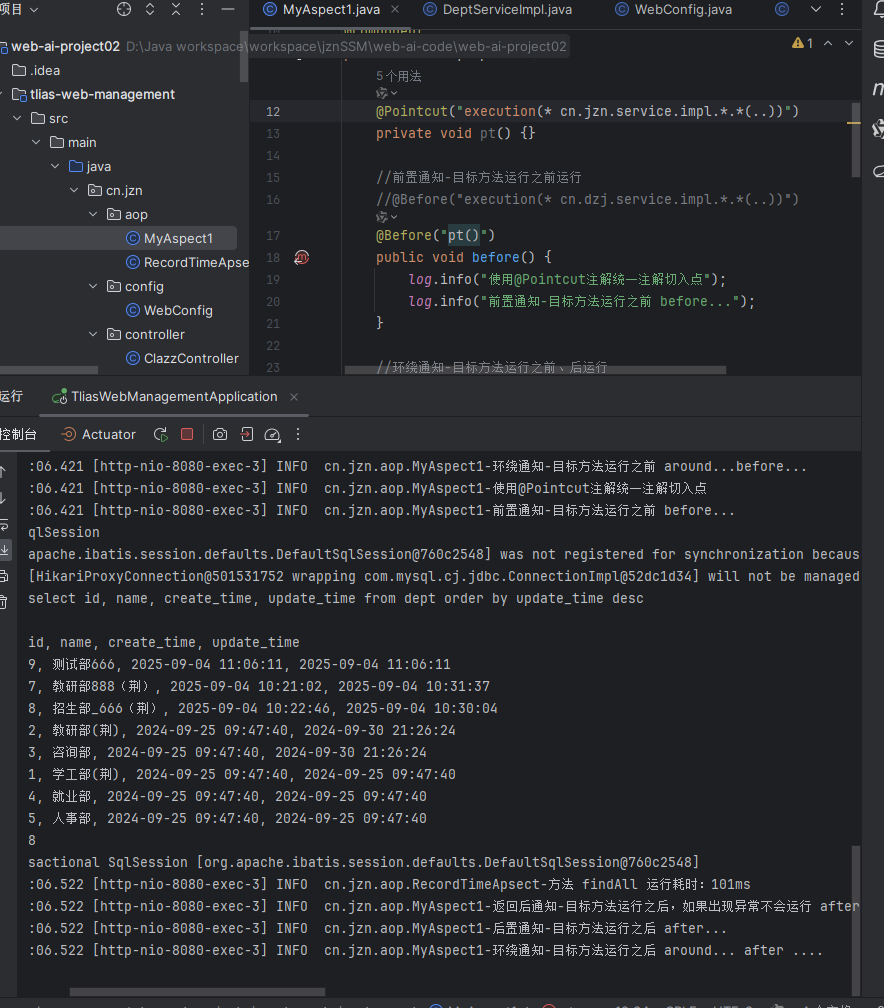This screenshot has width=884, height=1008.
Task: Click the editor vertical scrollbar
Action: coord(856,140)
